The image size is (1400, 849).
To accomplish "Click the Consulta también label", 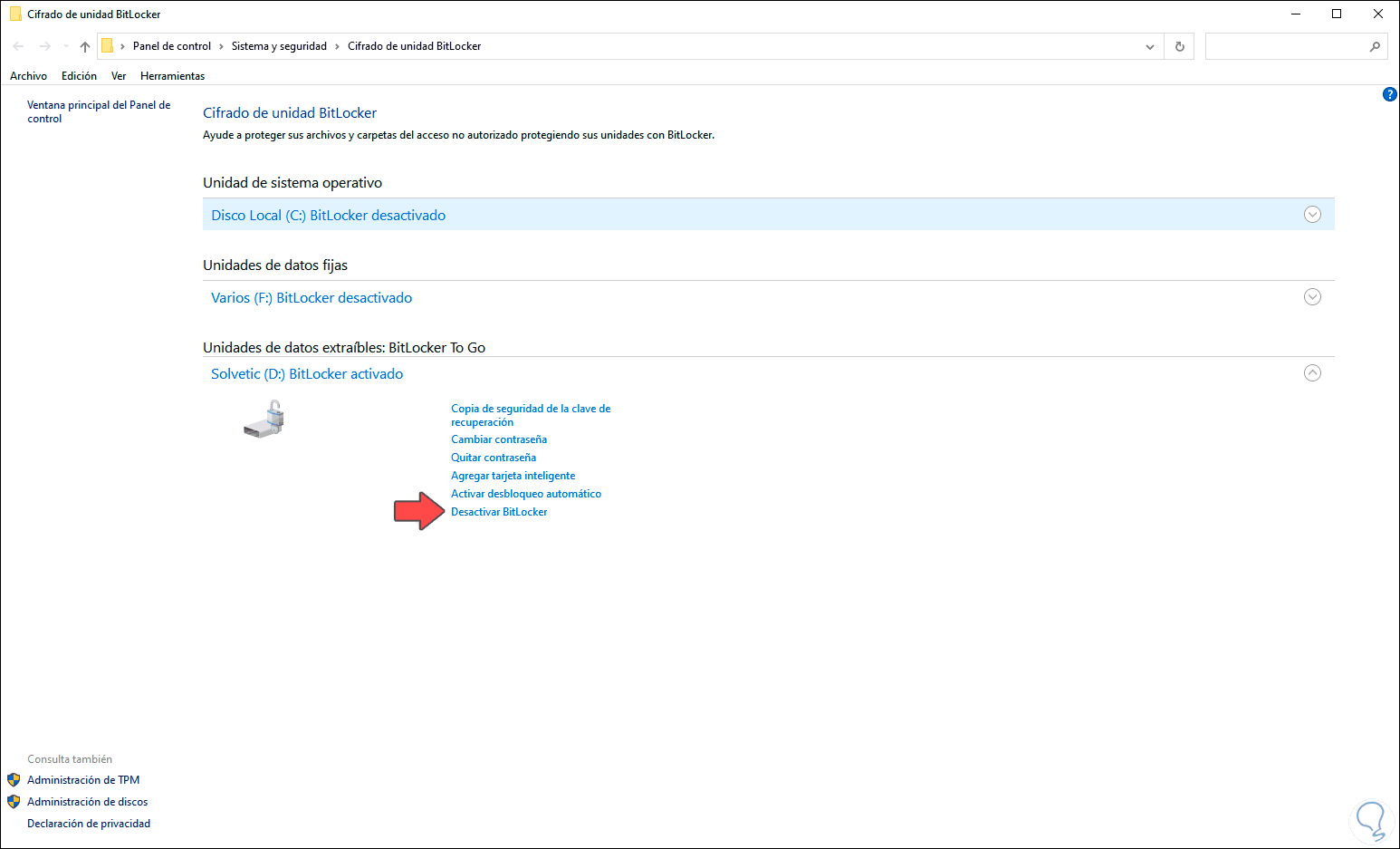I will [x=70, y=759].
